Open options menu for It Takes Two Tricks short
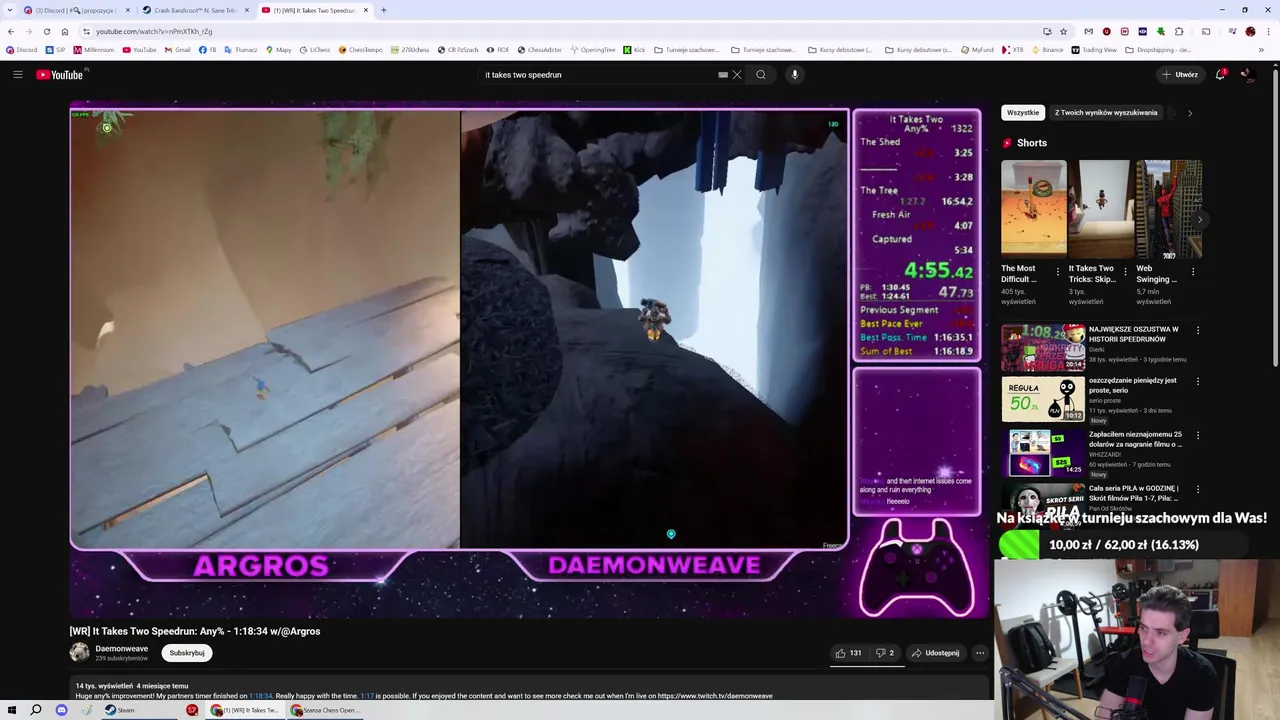 pyautogui.click(x=1125, y=271)
